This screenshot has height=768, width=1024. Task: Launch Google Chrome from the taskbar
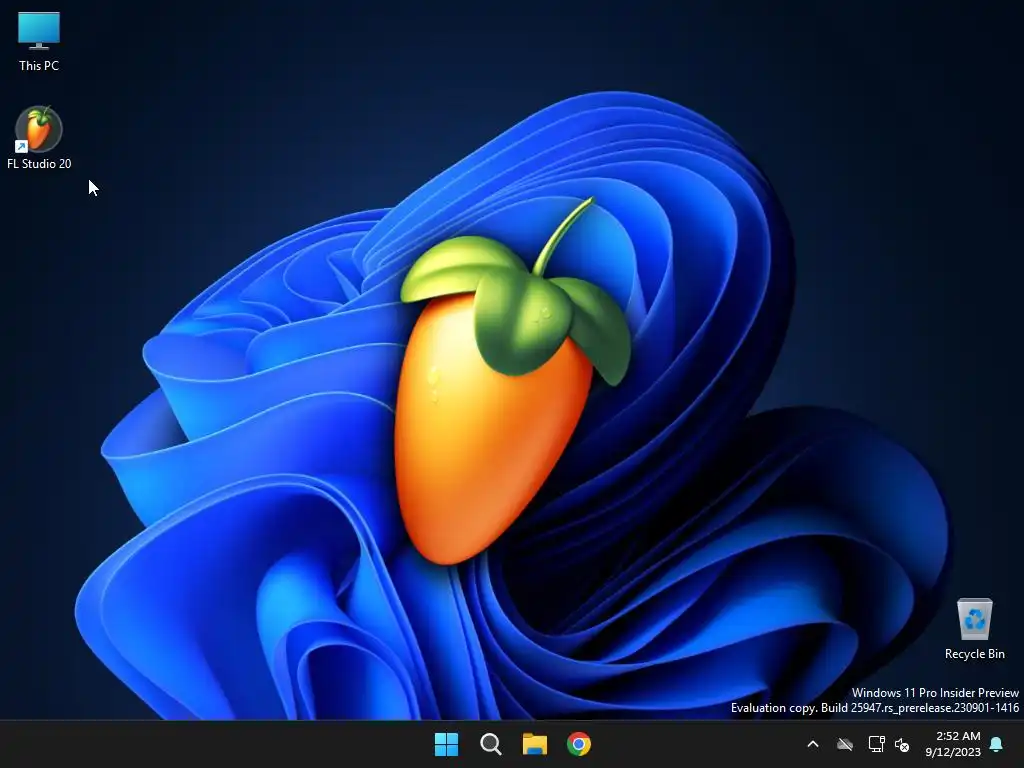(x=579, y=744)
